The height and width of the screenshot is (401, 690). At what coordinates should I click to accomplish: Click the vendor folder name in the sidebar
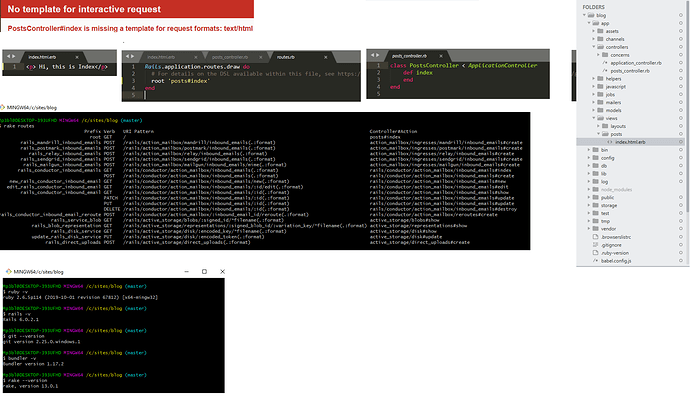pos(609,229)
